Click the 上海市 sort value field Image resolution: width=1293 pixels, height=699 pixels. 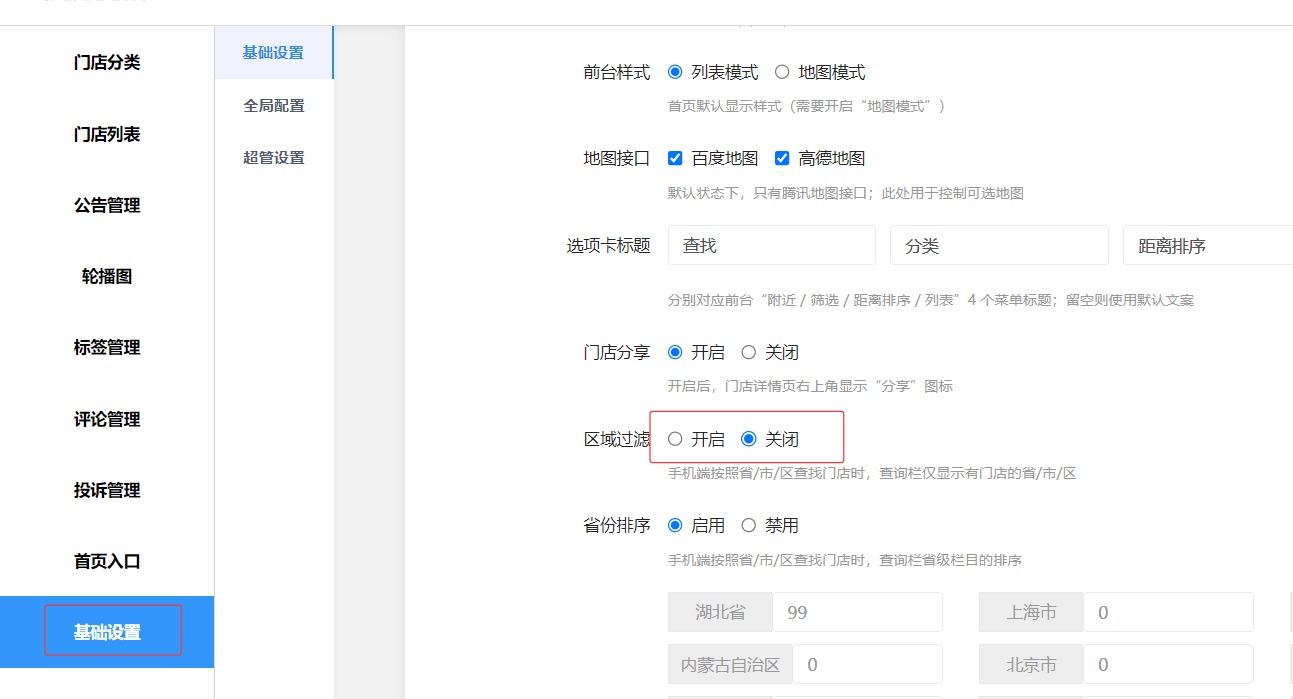click(1167, 612)
